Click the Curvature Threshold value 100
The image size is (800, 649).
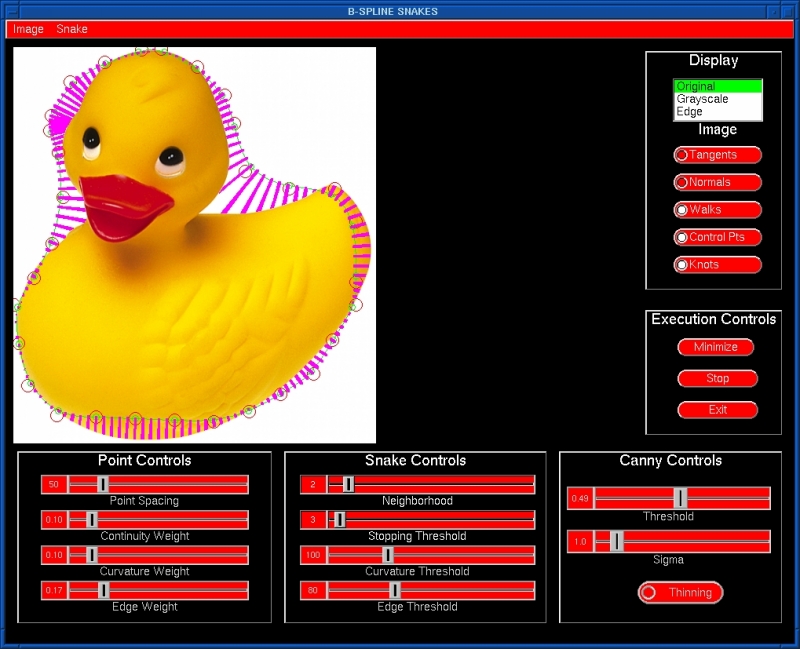coord(313,555)
